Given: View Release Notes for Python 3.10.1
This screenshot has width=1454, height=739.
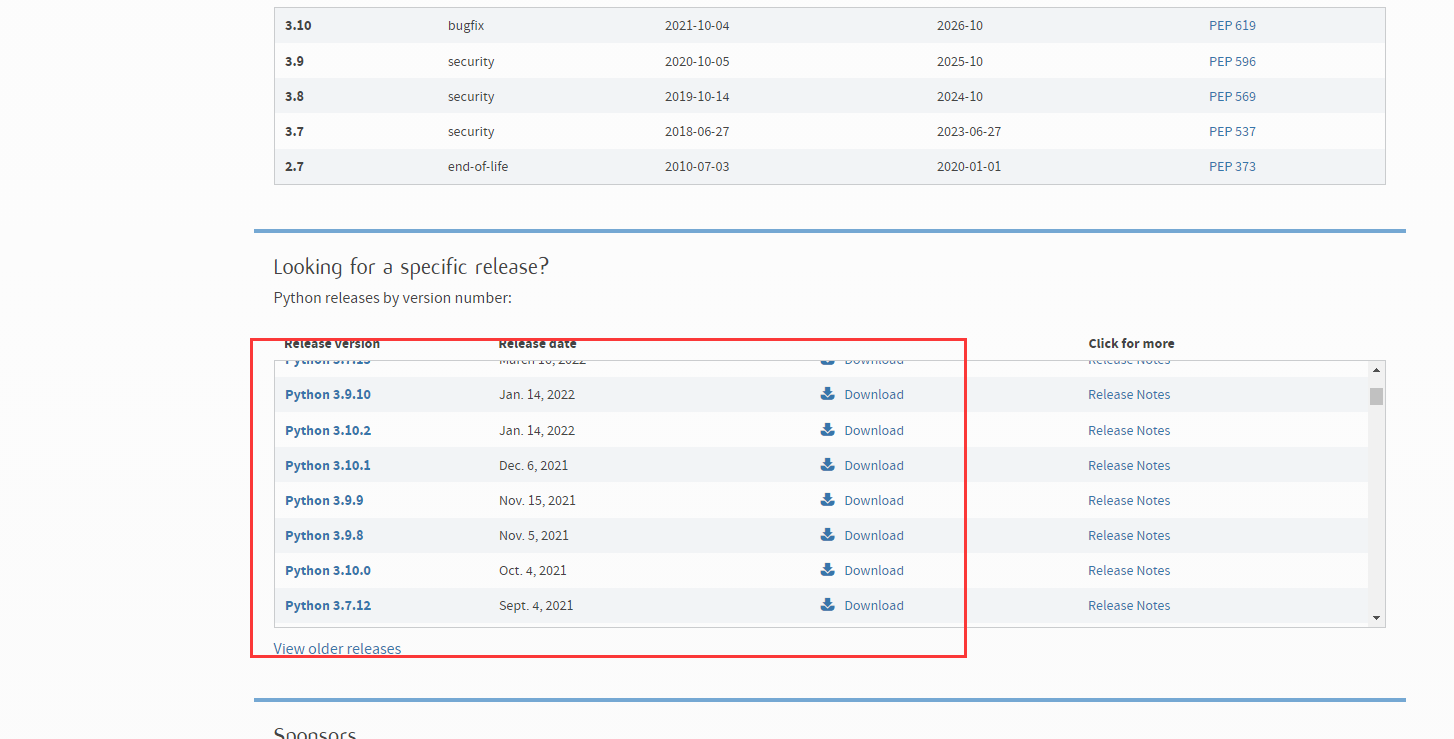Looking at the screenshot, I should [x=1129, y=466].
